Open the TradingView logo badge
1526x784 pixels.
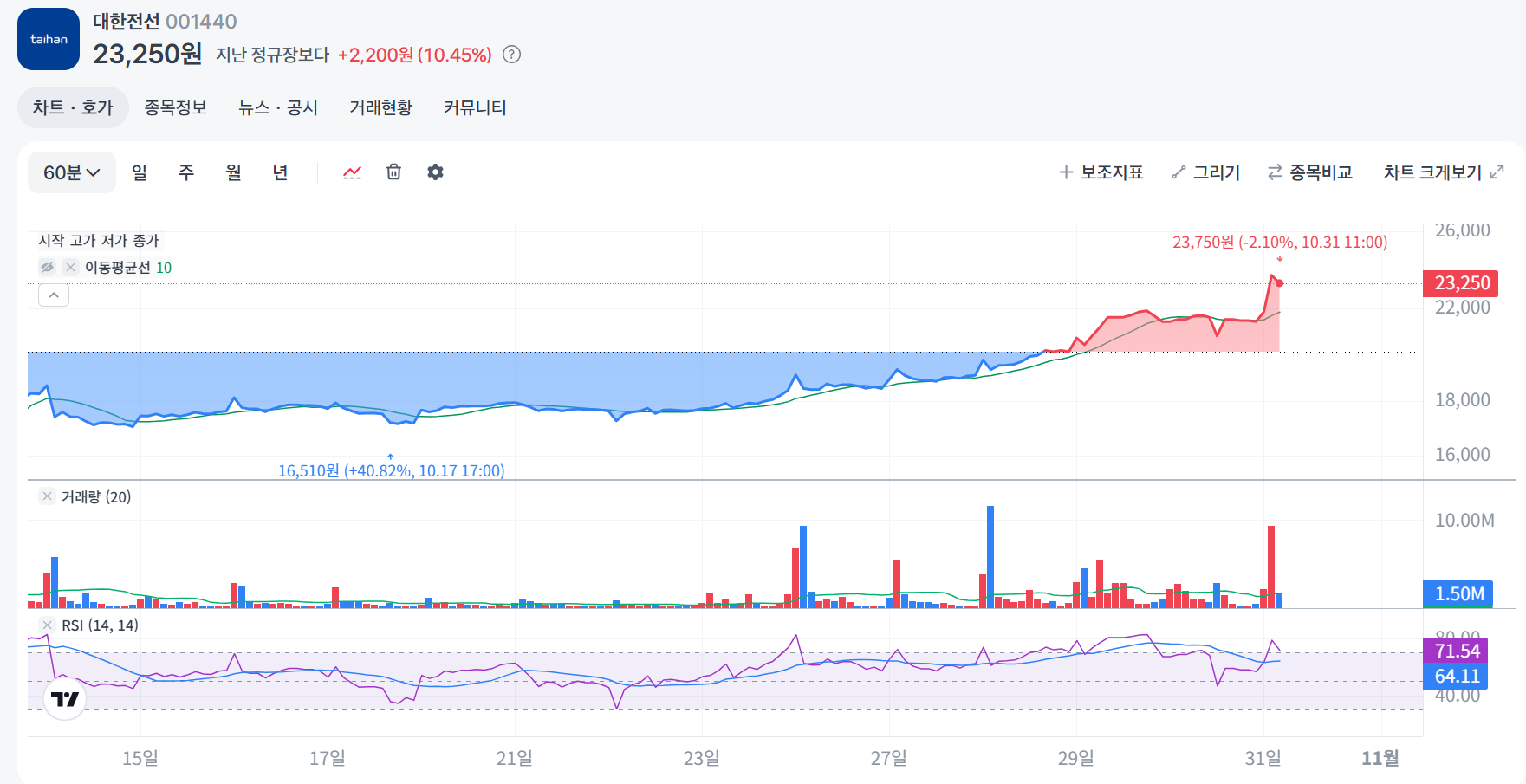tap(65, 699)
